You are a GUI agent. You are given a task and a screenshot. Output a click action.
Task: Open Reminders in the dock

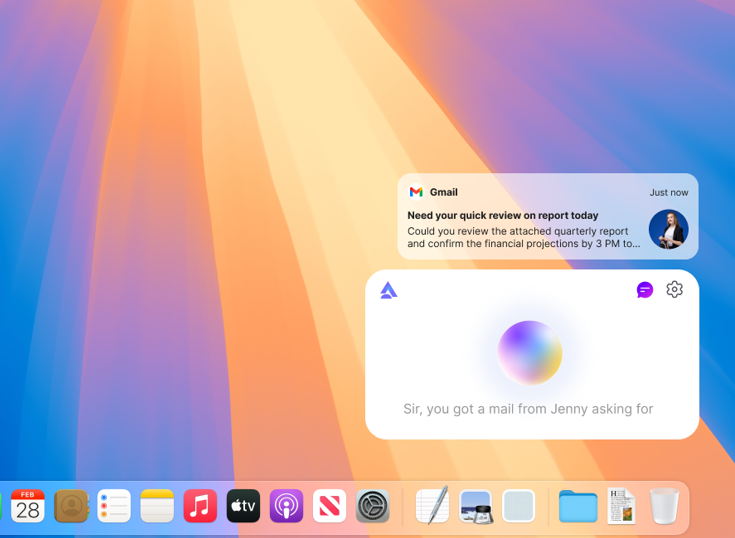114,506
